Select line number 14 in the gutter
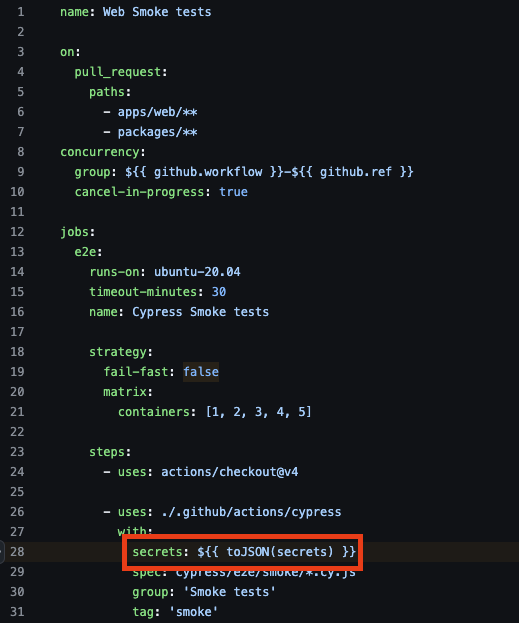This screenshot has width=519, height=623. (17, 272)
